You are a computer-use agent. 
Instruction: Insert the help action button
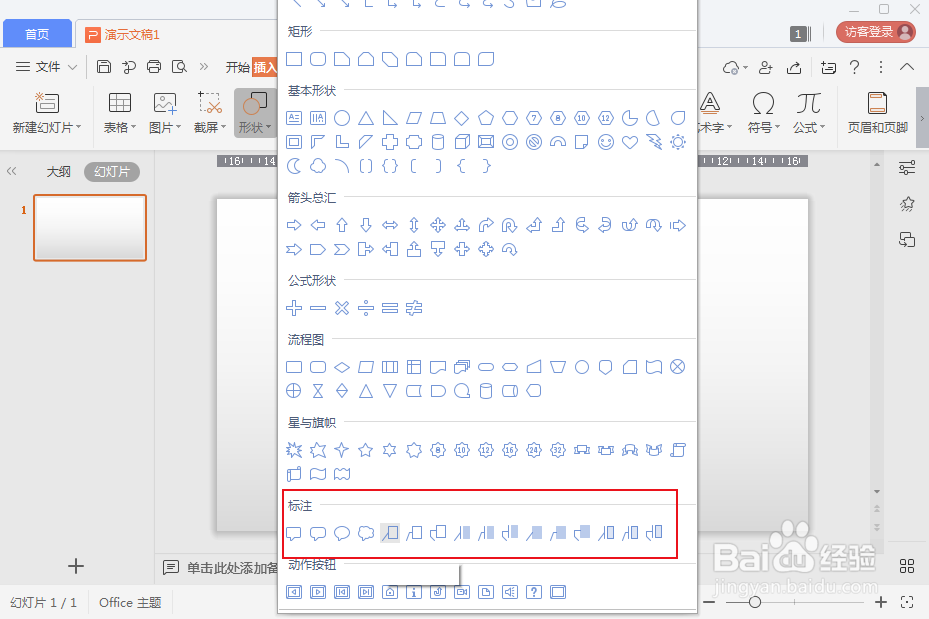(x=534, y=592)
